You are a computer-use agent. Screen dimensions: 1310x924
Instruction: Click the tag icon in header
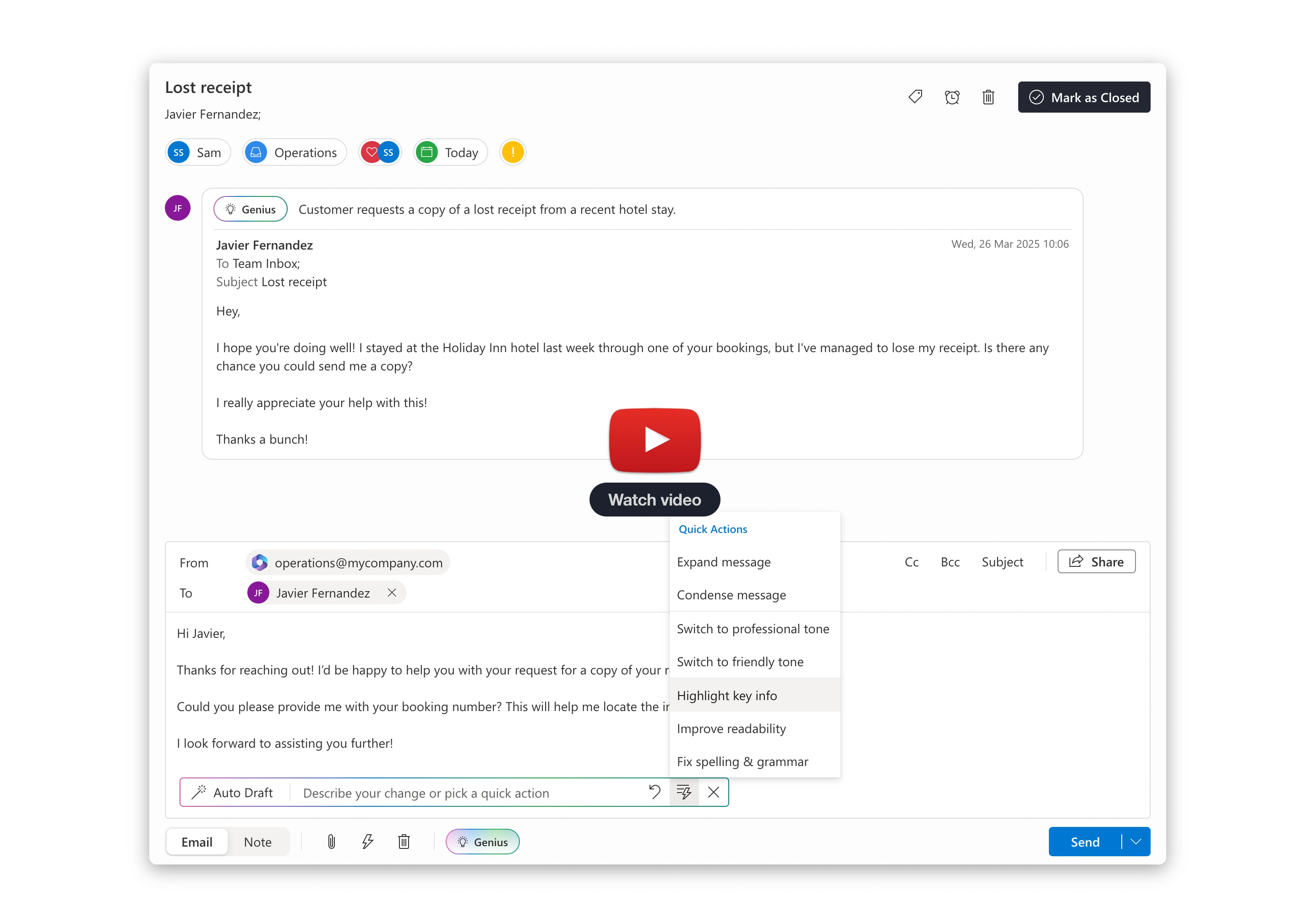tap(915, 97)
